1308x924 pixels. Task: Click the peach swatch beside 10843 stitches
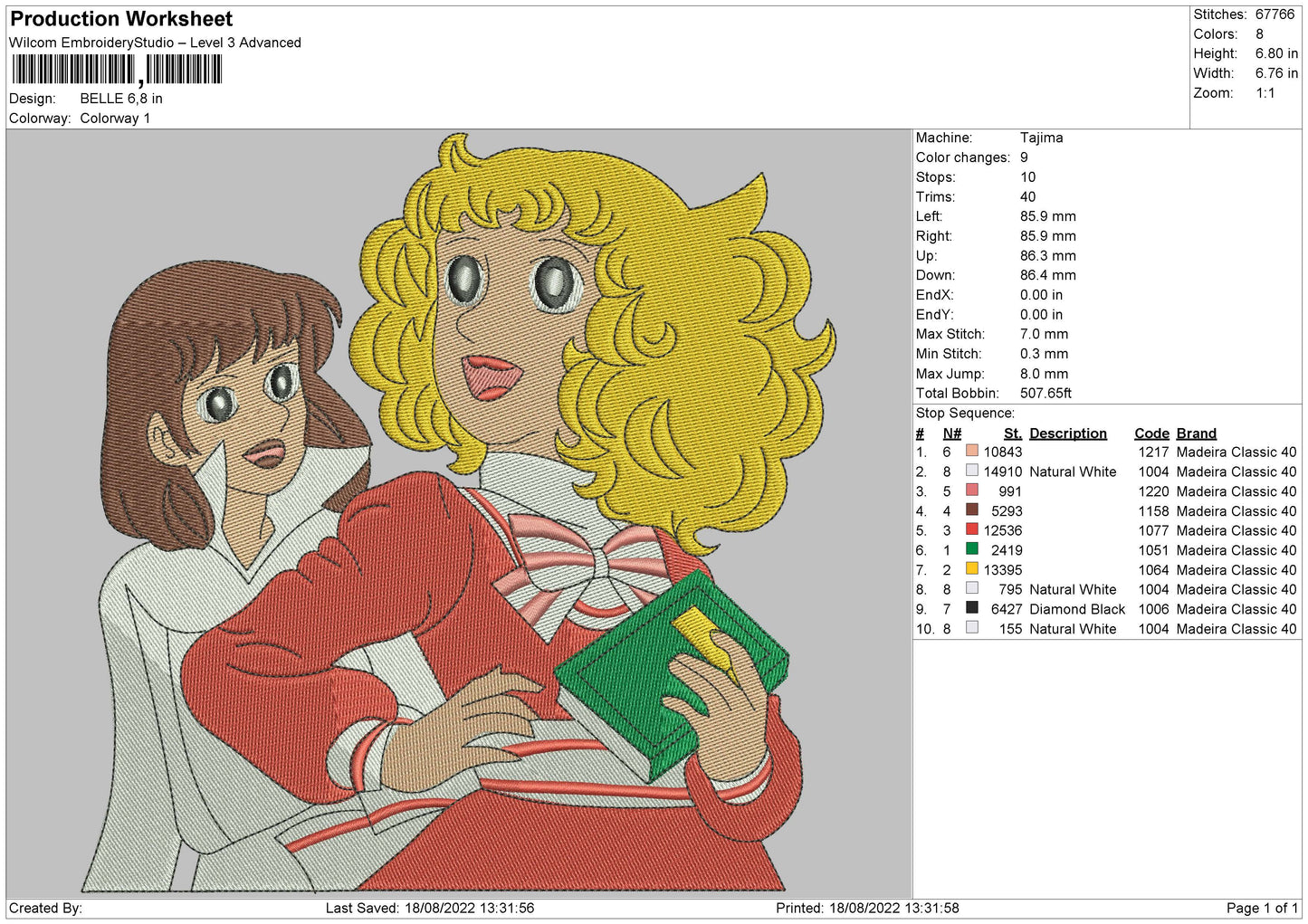(971, 451)
